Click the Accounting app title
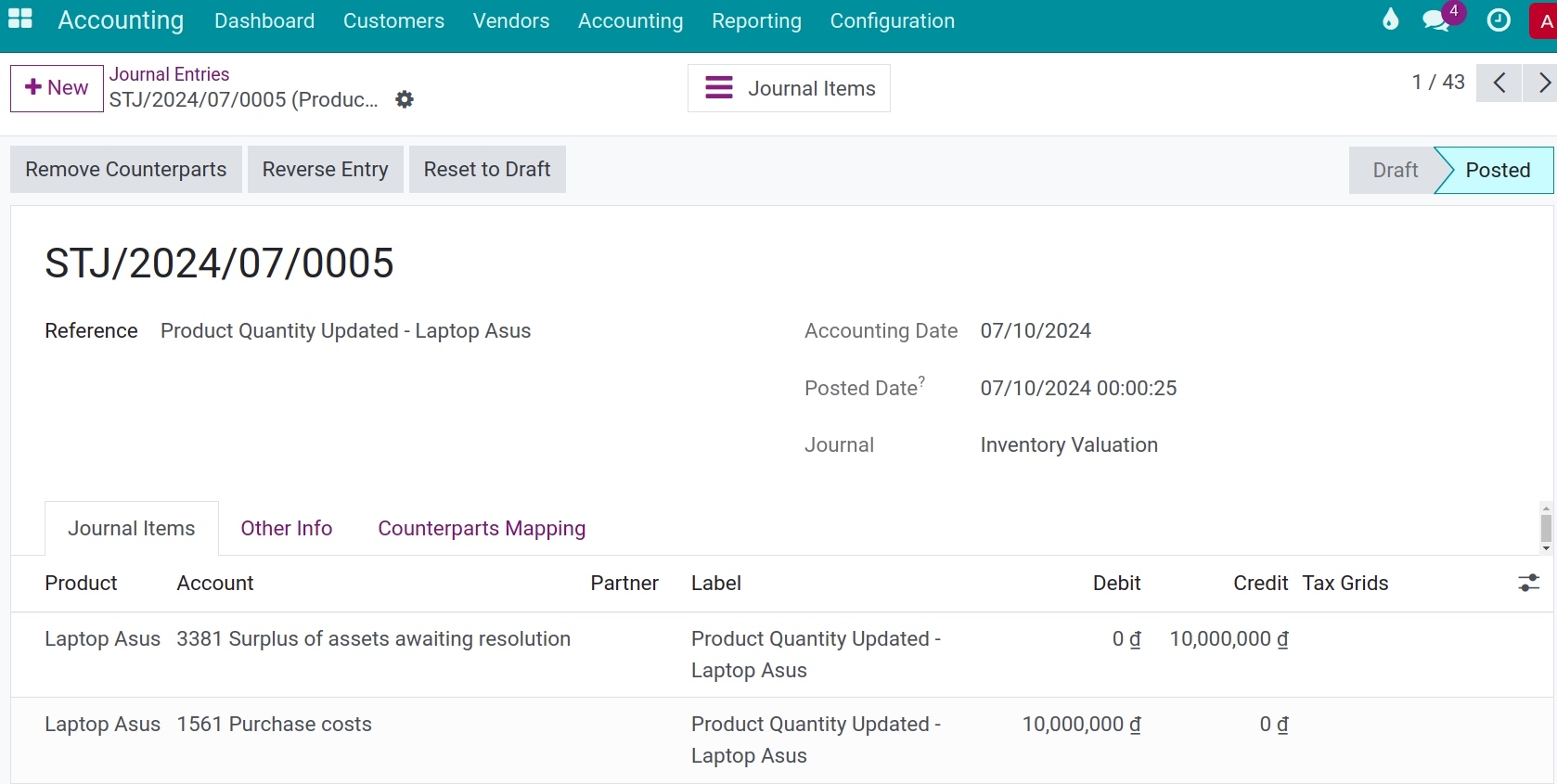 click(121, 20)
